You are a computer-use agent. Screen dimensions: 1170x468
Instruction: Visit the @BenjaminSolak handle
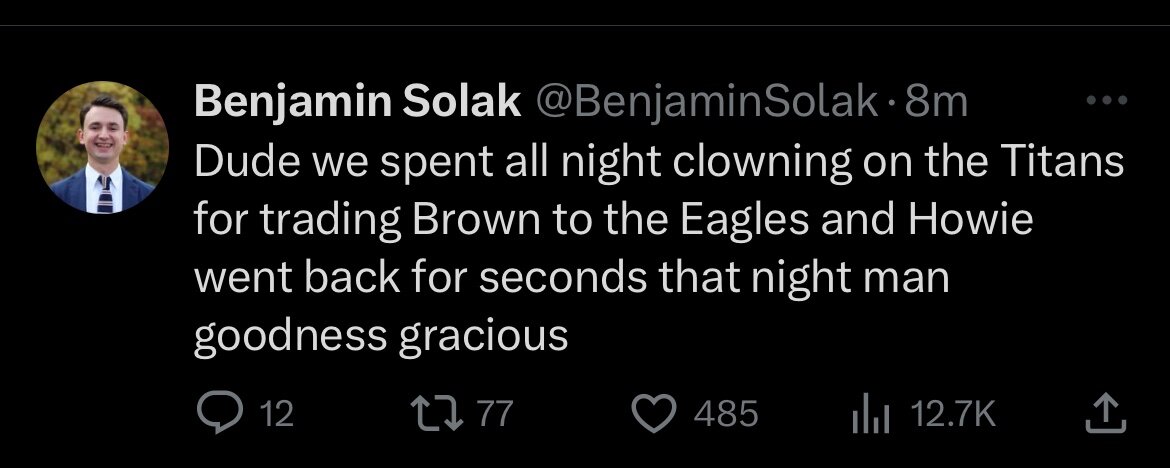click(x=708, y=102)
